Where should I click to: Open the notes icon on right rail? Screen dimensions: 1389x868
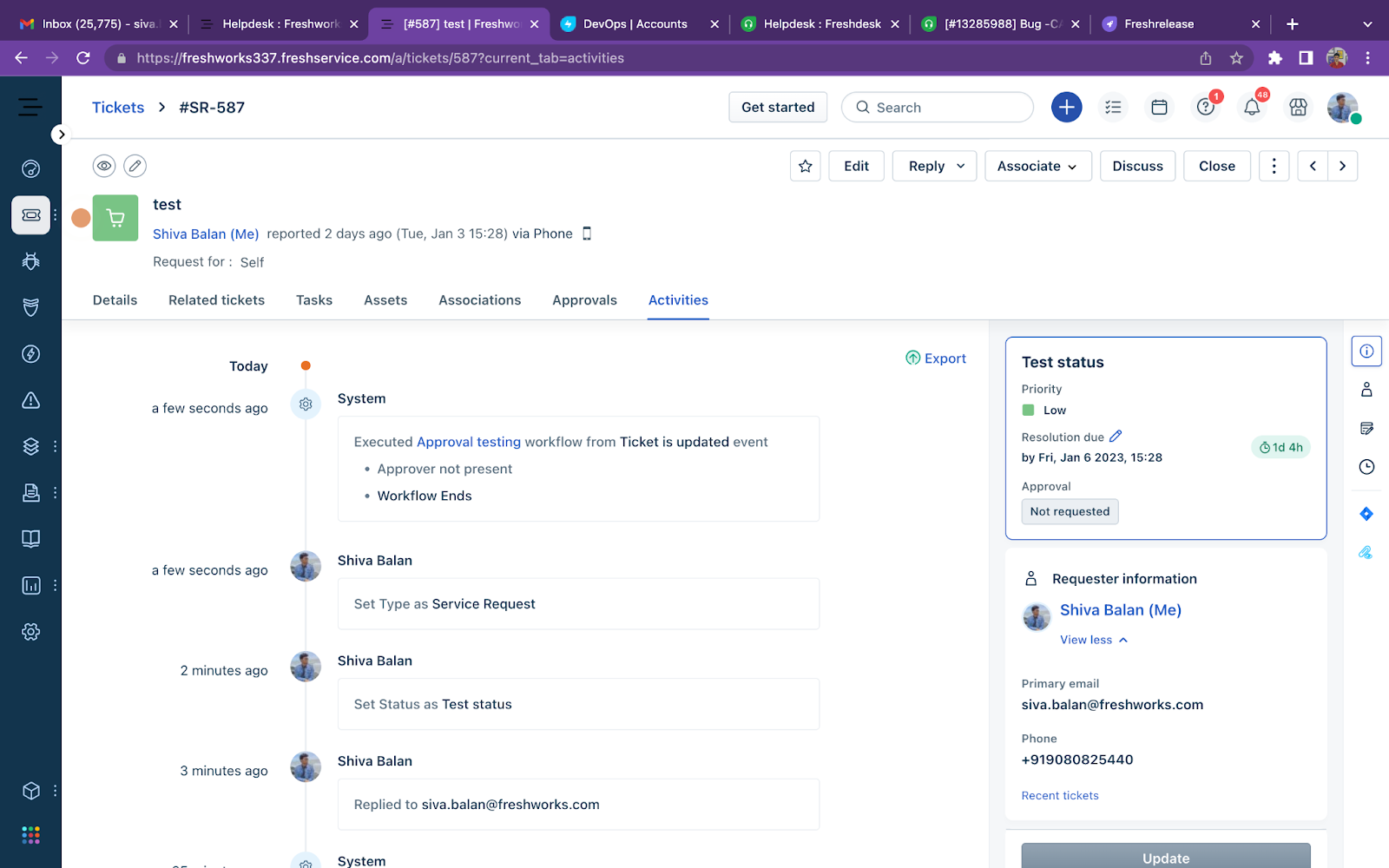point(1366,429)
